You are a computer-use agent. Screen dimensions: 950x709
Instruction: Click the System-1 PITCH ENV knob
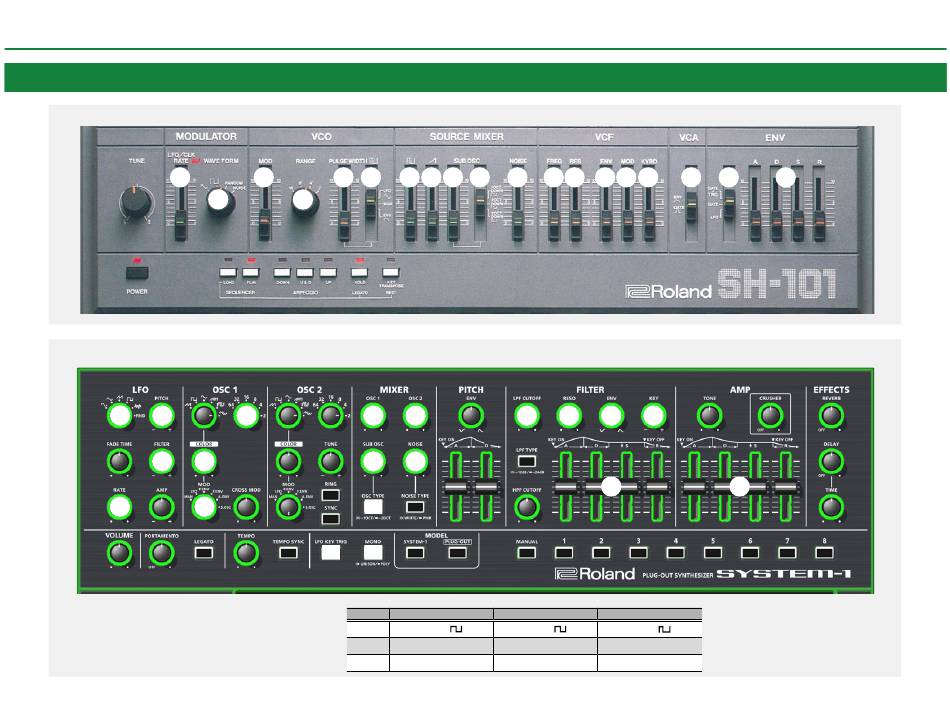pos(471,416)
